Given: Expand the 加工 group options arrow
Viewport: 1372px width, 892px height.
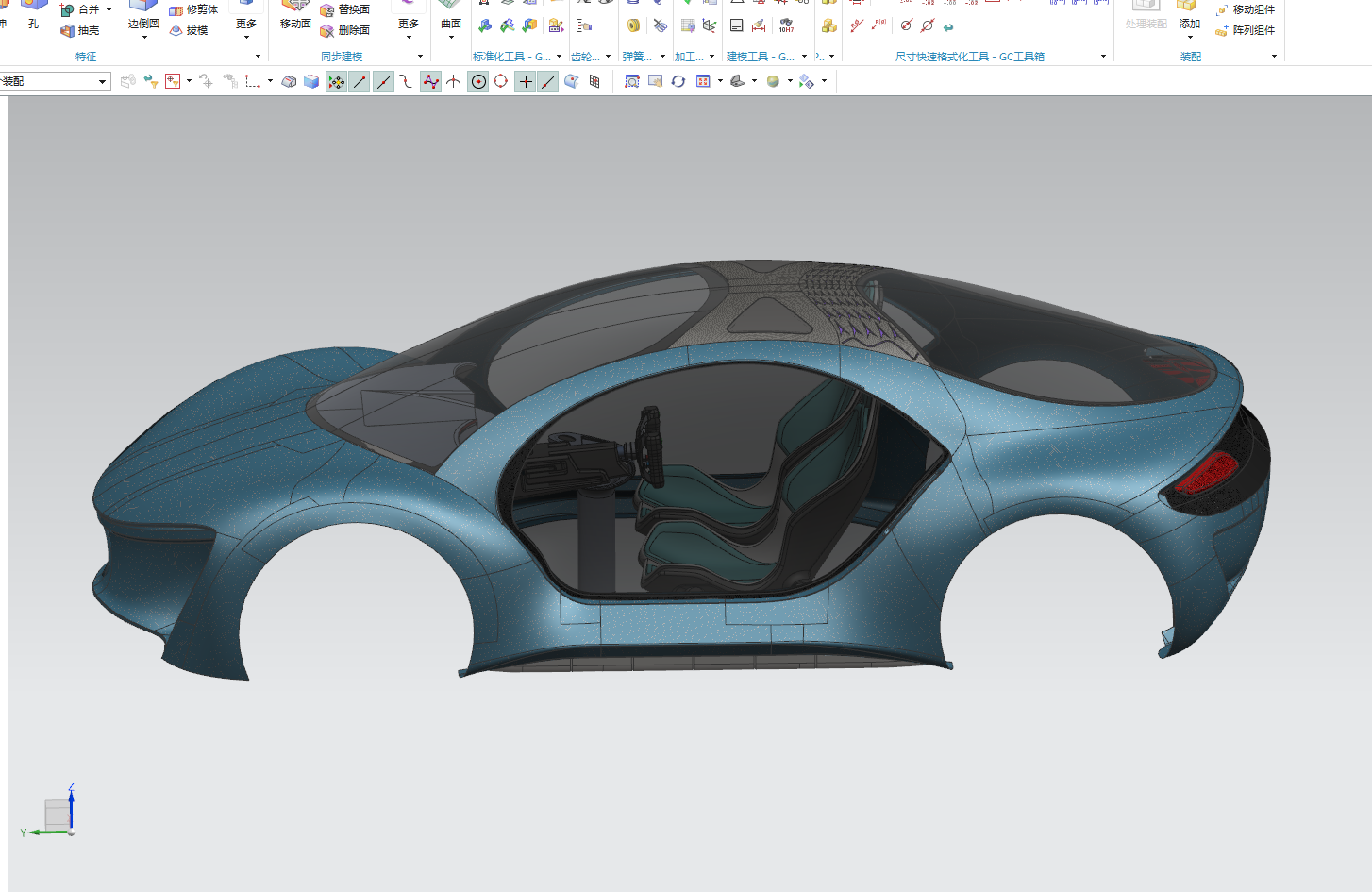Looking at the screenshot, I should click(x=711, y=57).
